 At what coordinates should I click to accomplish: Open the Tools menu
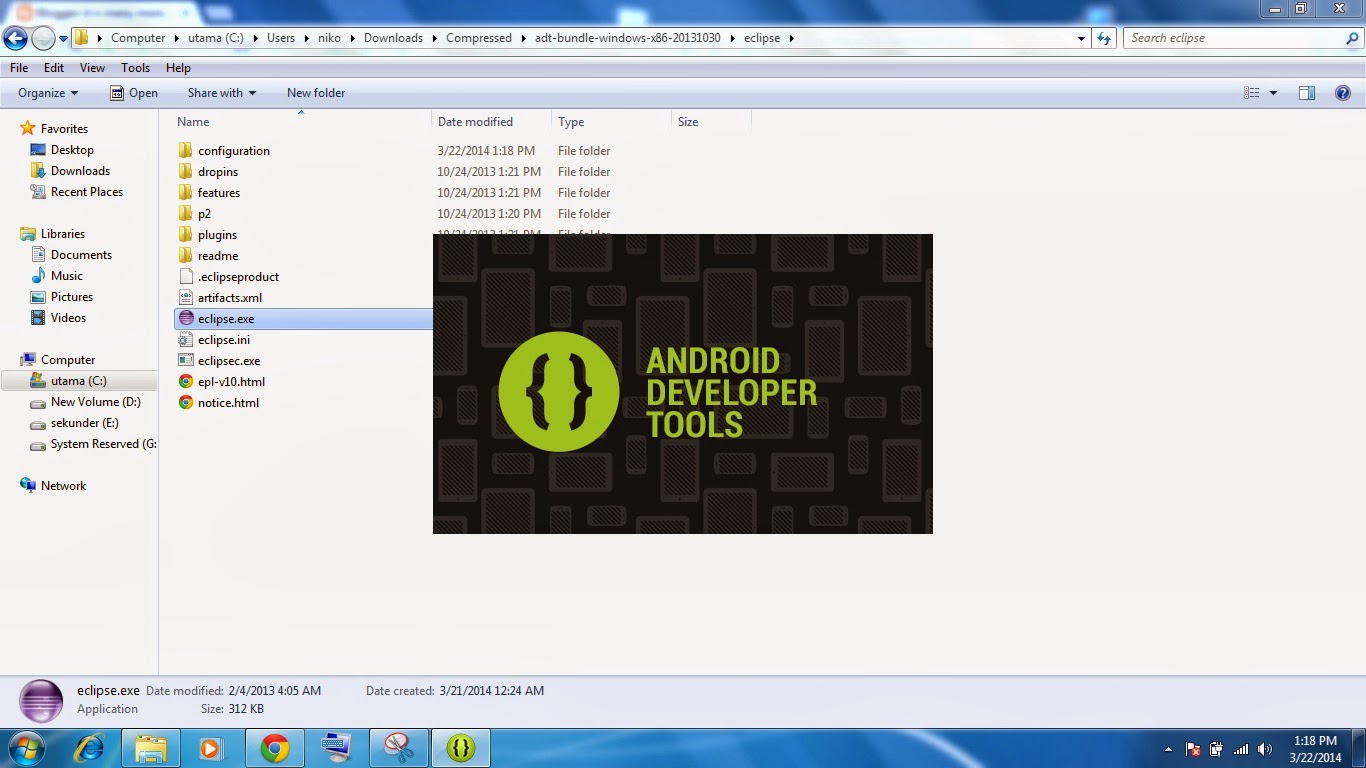tap(135, 68)
